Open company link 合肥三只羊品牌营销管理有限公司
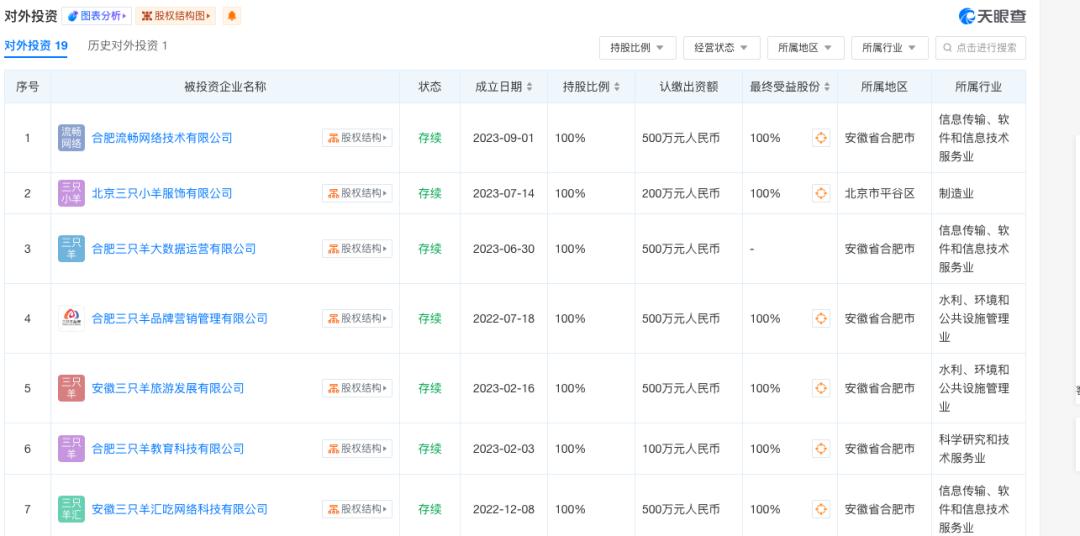The width and height of the screenshot is (1080, 536). (180, 318)
